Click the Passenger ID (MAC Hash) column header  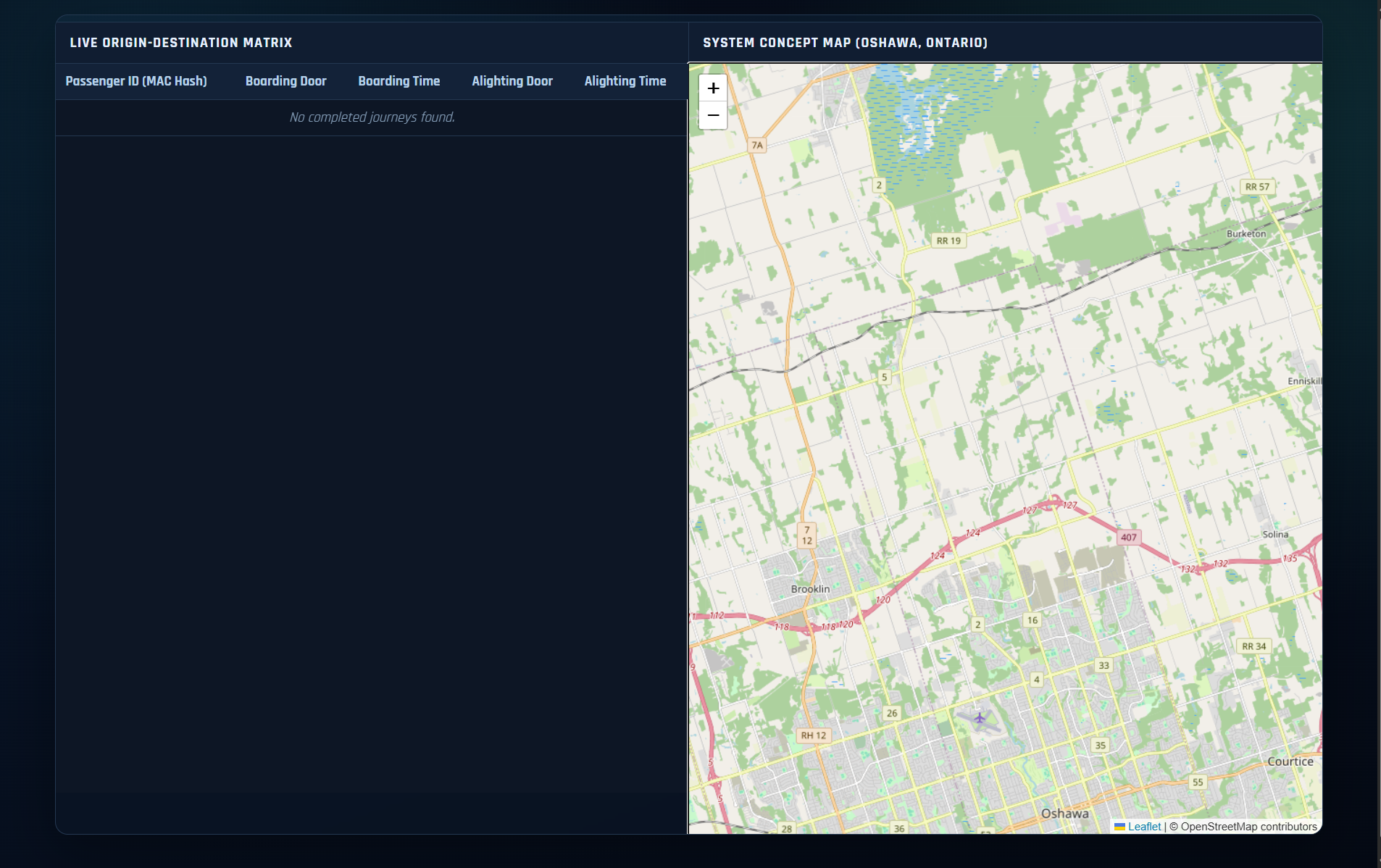136,81
